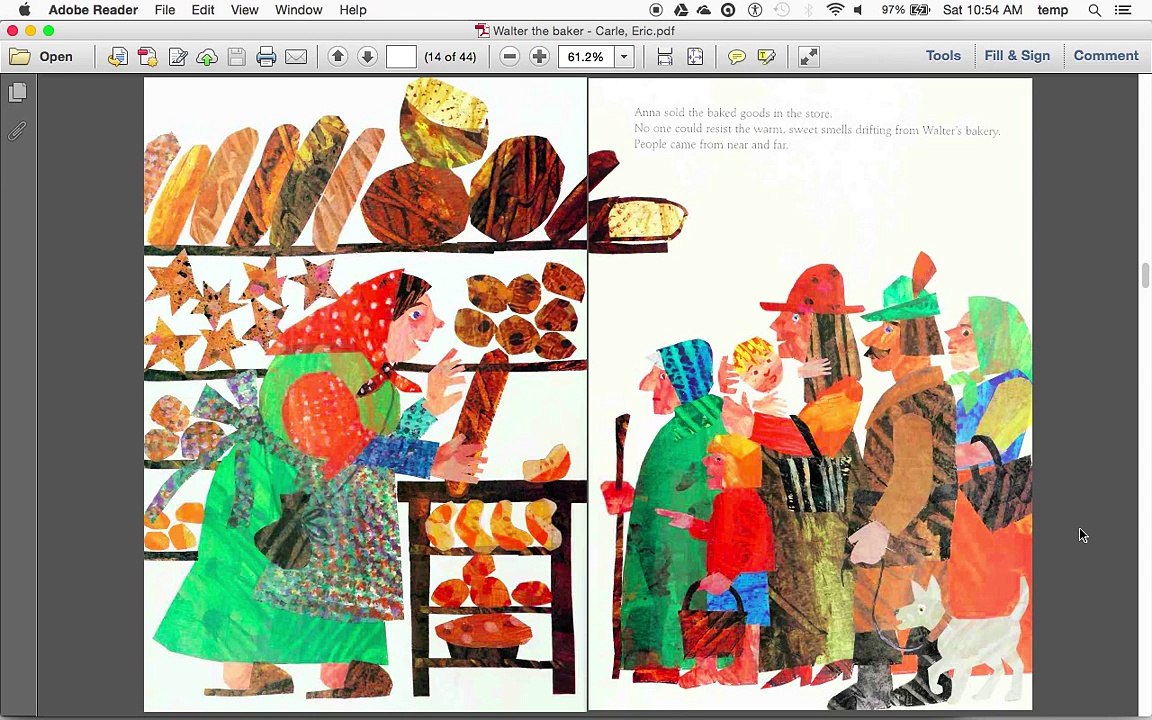Open the Fill & Sign pane
The image size is (1152, 720).
click(x=1017, y=56)
